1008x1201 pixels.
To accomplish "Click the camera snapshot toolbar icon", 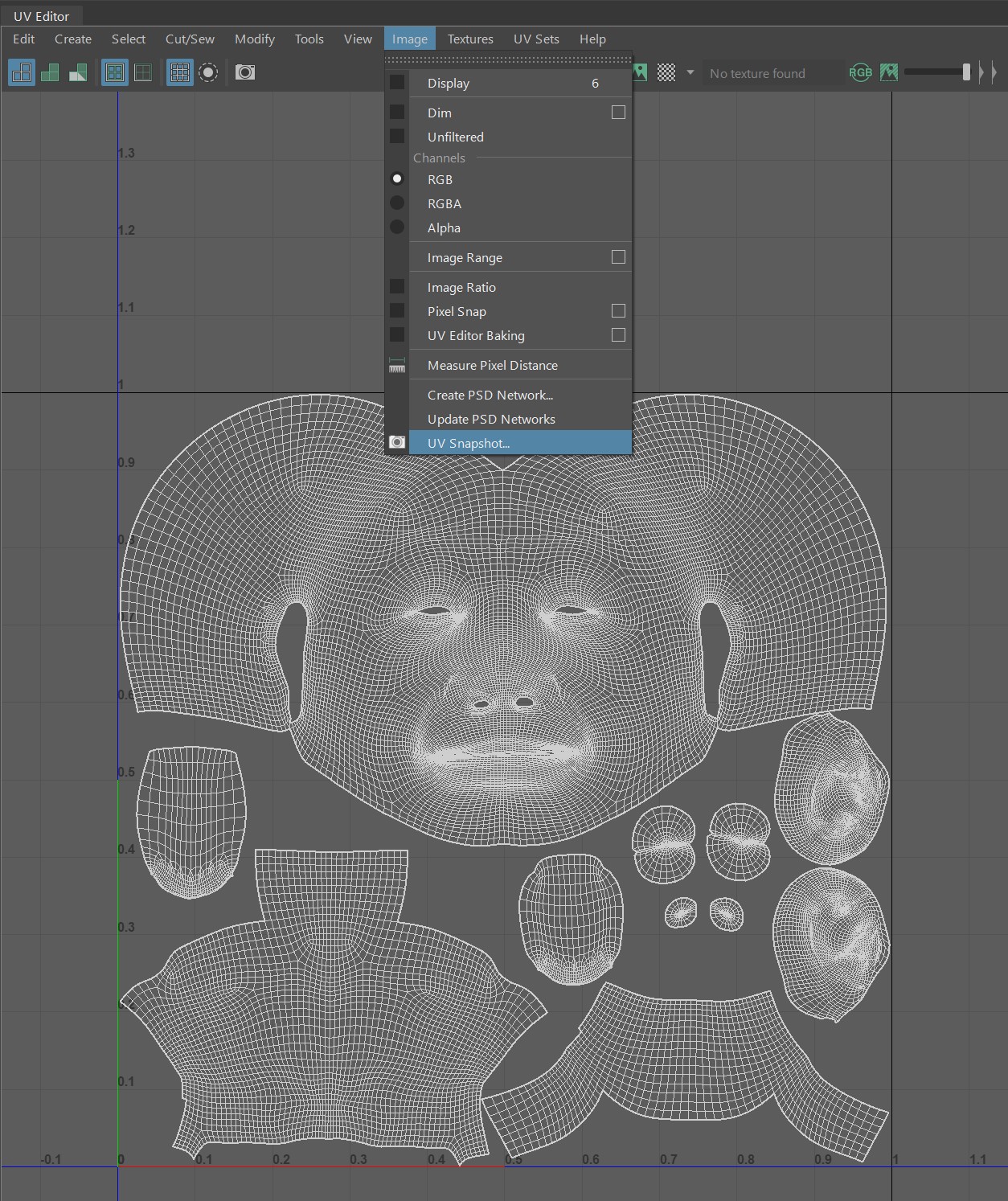I will [x=245, y=72].
